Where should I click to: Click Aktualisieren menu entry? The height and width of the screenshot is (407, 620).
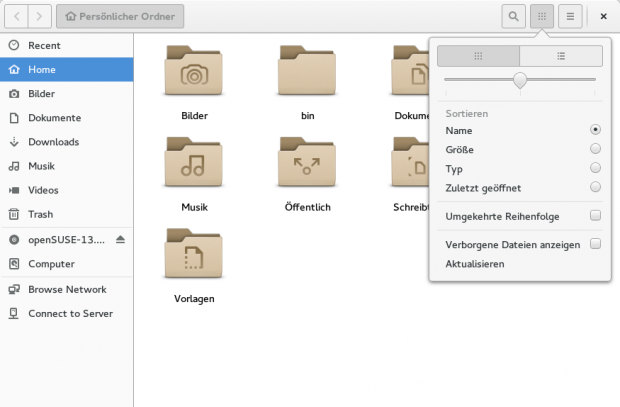coord(475,264)
